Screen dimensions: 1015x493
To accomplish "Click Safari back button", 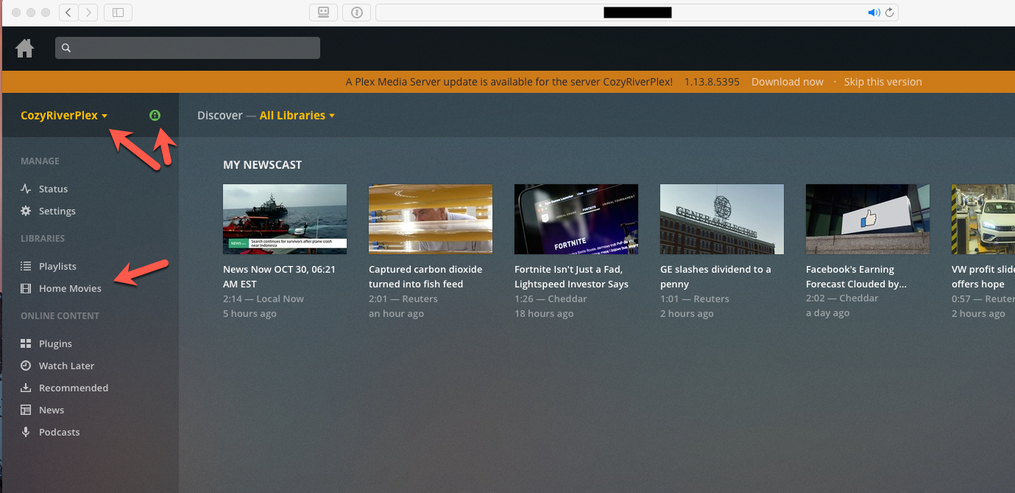I will pyautogui.click(x=68, y=12).
